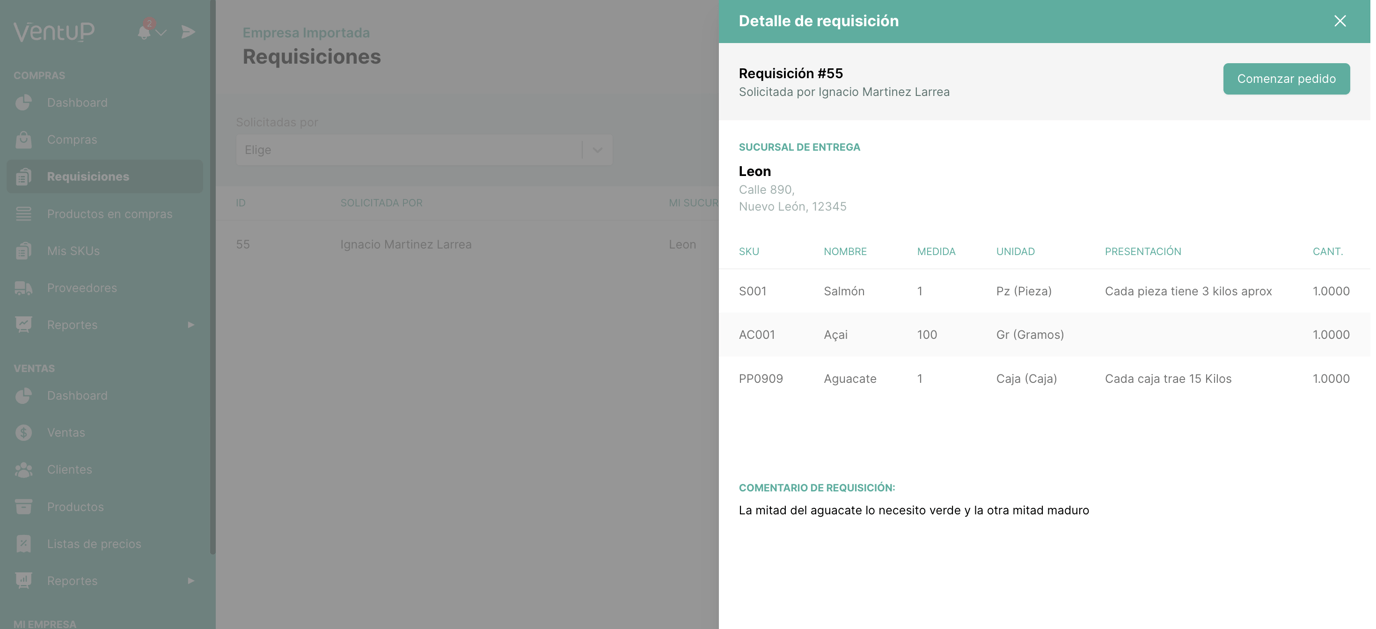Open Mis SKUs in sidebar
This screenshot has width=1376, height=629.
click(73, 251)
